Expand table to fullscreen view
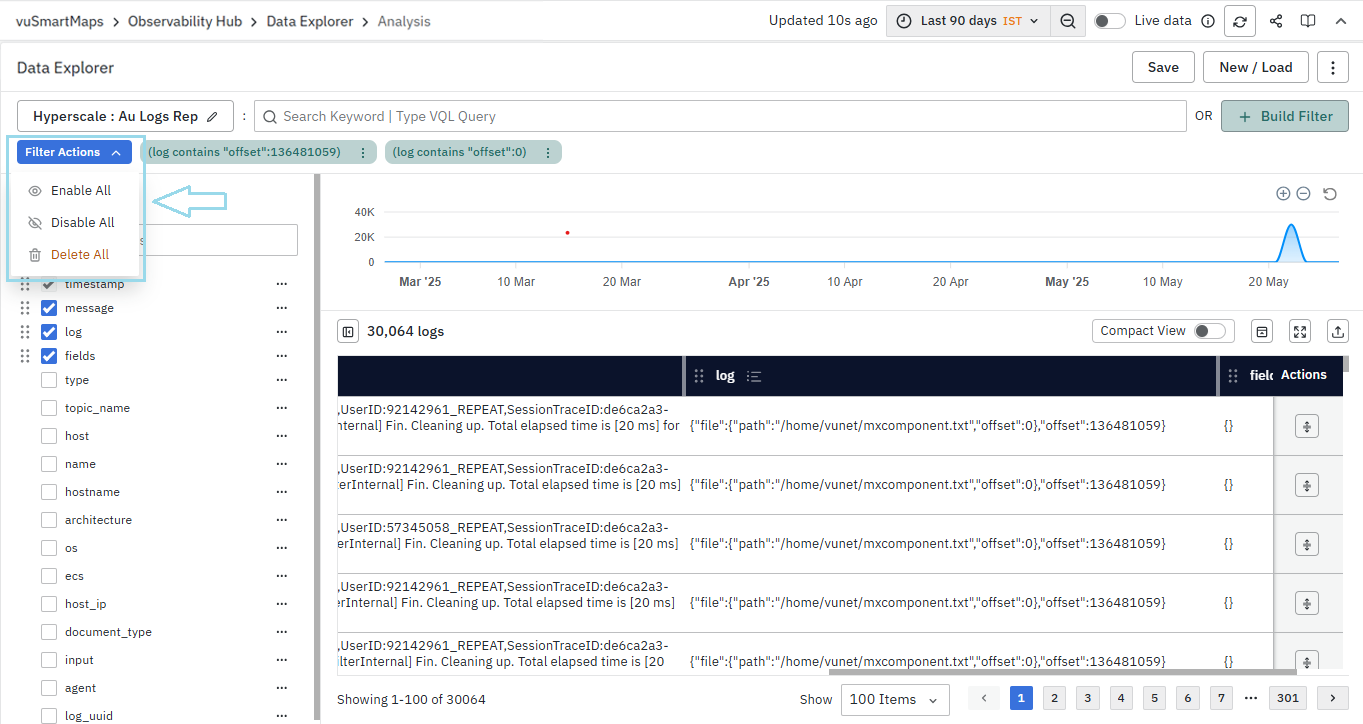The height and width of the screenshot is (724, 1363). [1300, 331]
